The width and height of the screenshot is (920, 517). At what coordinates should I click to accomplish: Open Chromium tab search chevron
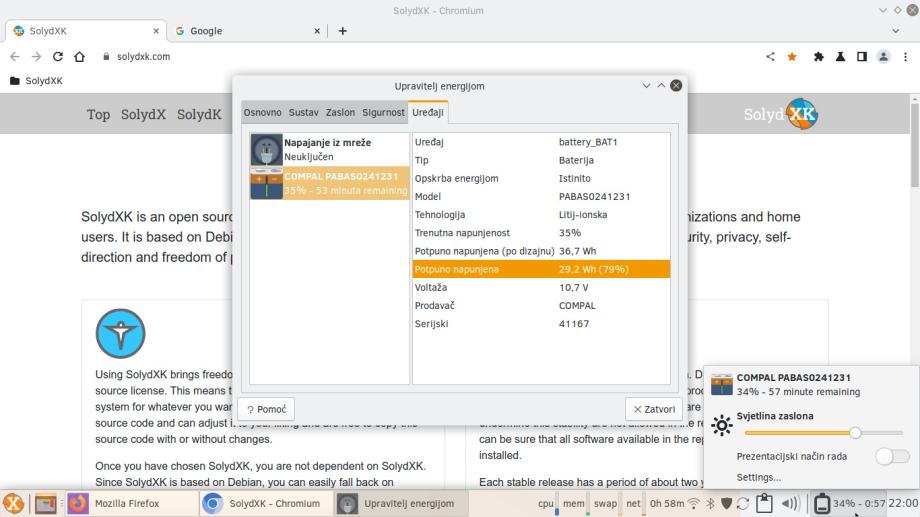[x=895, y=31]
